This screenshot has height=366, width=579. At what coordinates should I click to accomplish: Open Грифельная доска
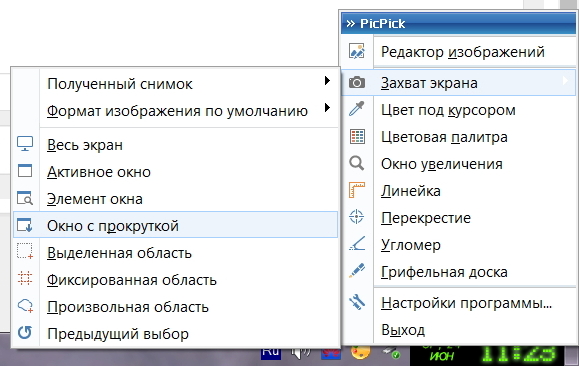pyautogui.click(x=458, y=272)
